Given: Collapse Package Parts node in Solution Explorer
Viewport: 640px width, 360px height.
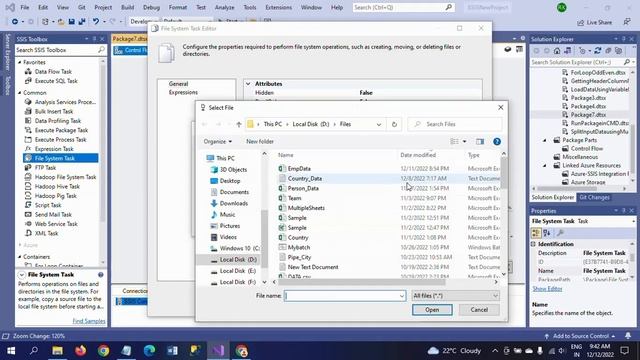Looking at the screenshot, I should 544,140.
